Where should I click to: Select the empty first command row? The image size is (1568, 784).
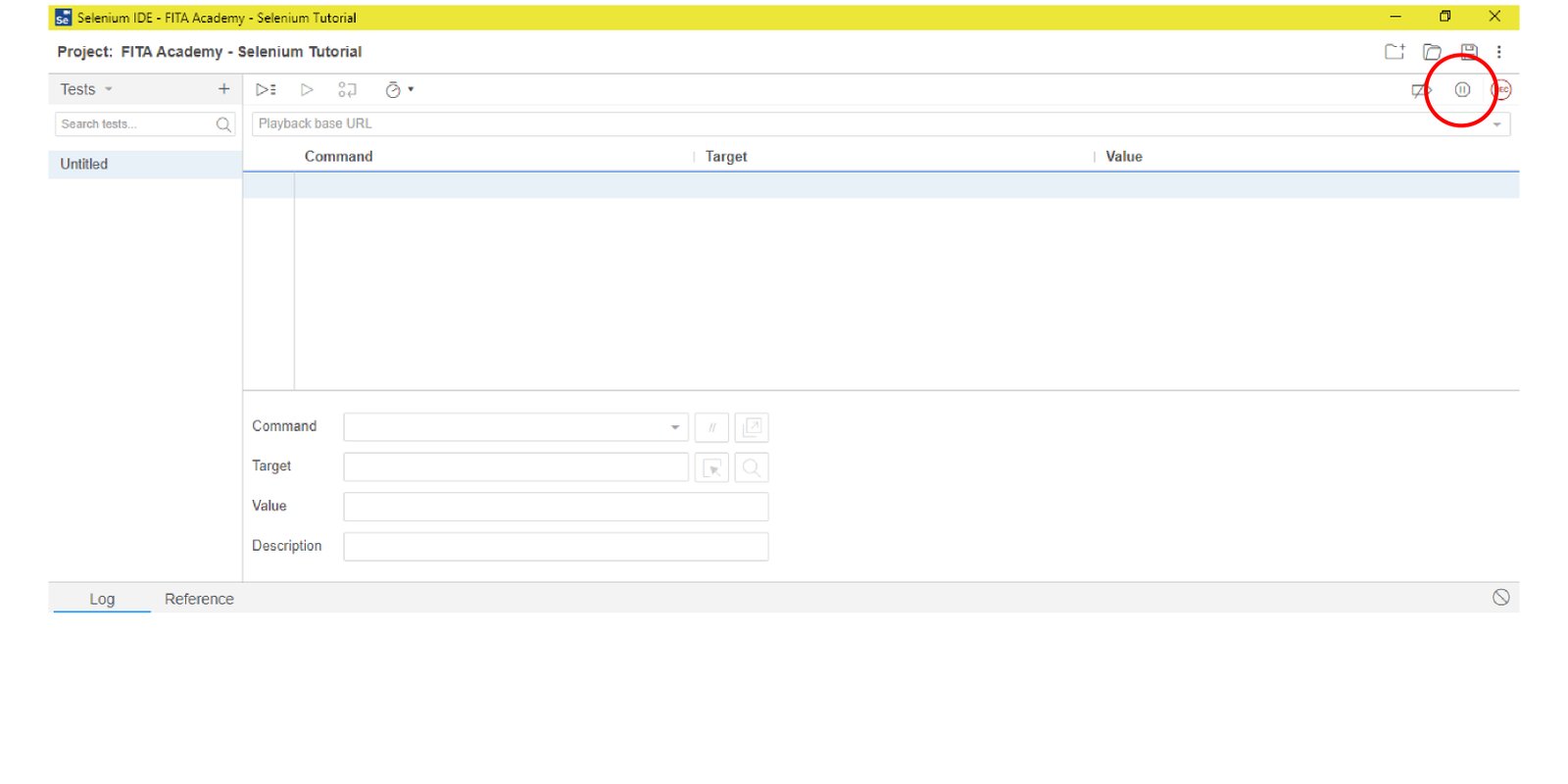(x=881, y=185)
